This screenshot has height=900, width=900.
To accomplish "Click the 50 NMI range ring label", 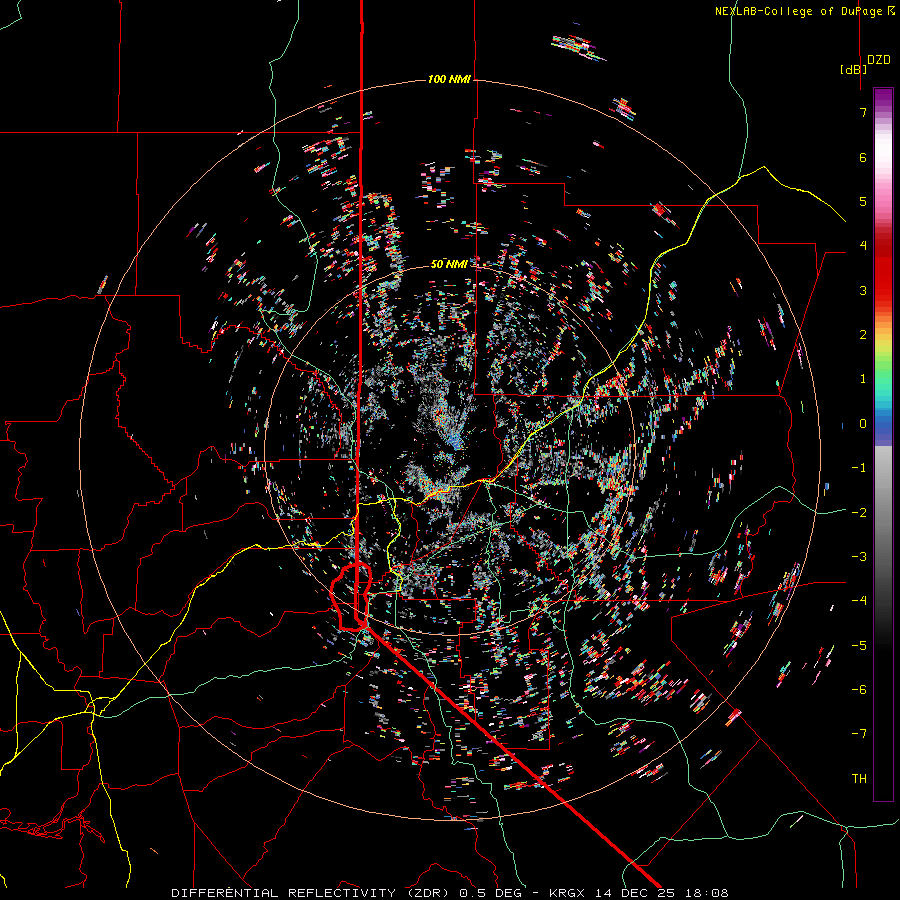I will 449,264.
